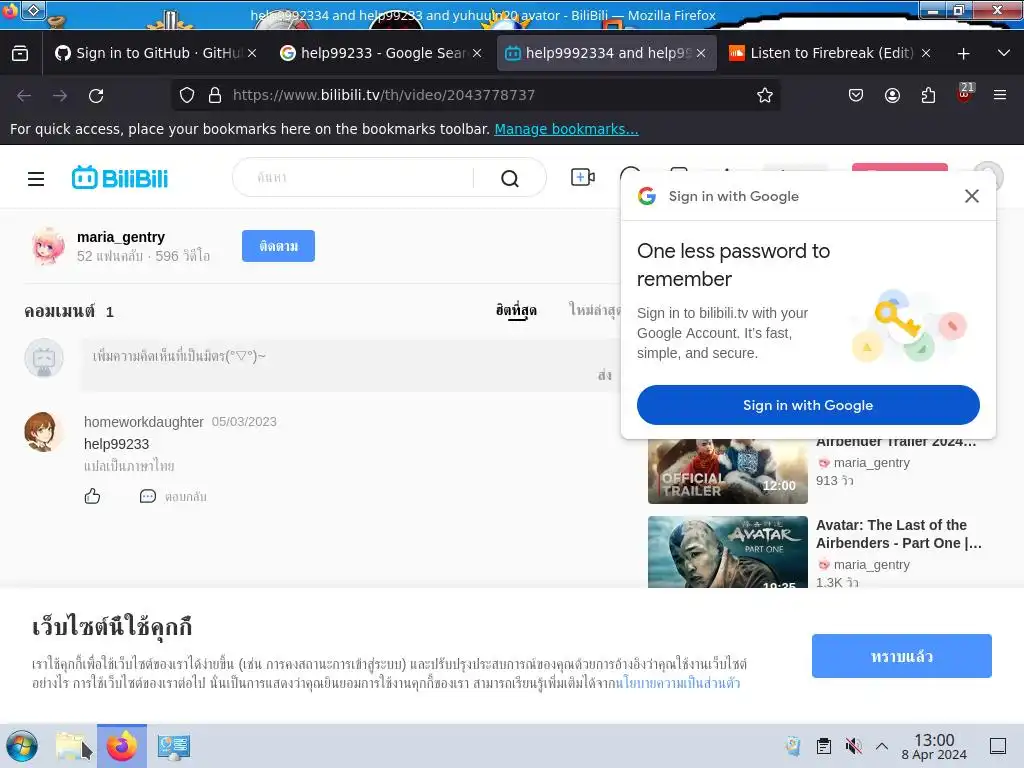This screenshot has width=1024, height=768.
Task: Go back to previous page
Action: click(x=24, y=96)
